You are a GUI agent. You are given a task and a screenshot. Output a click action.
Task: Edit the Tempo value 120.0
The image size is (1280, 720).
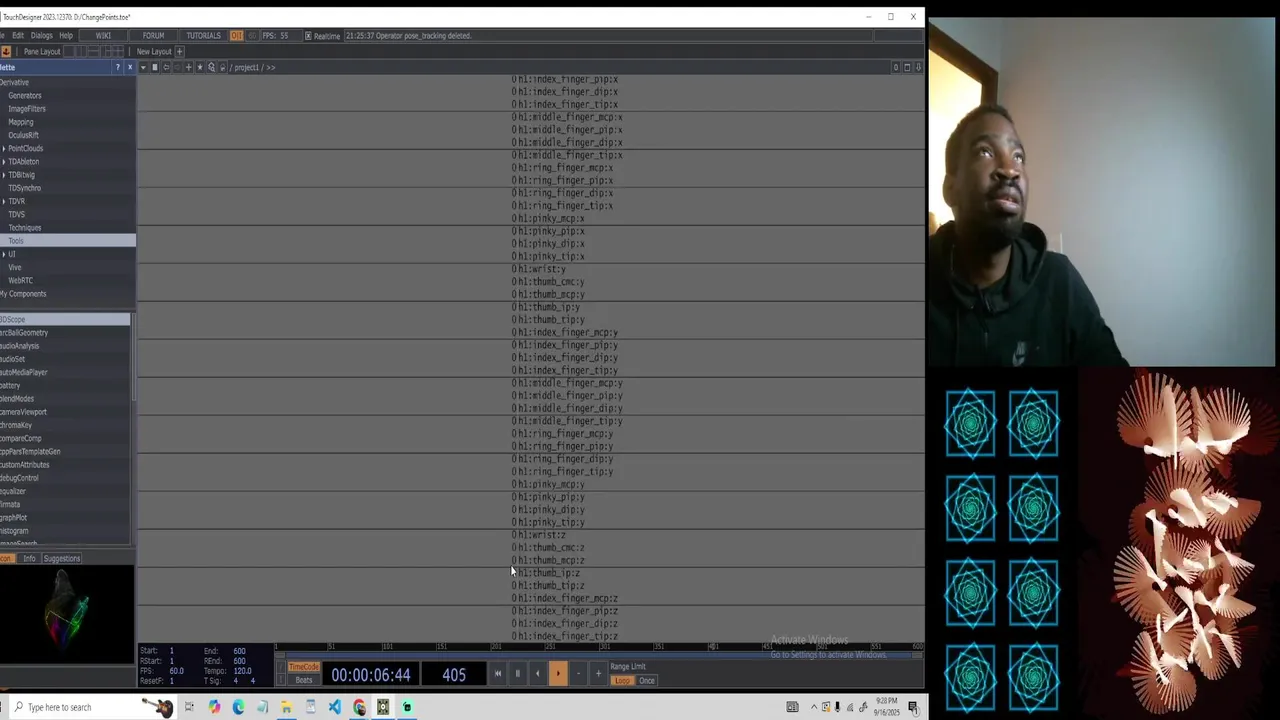click(242, 671)
